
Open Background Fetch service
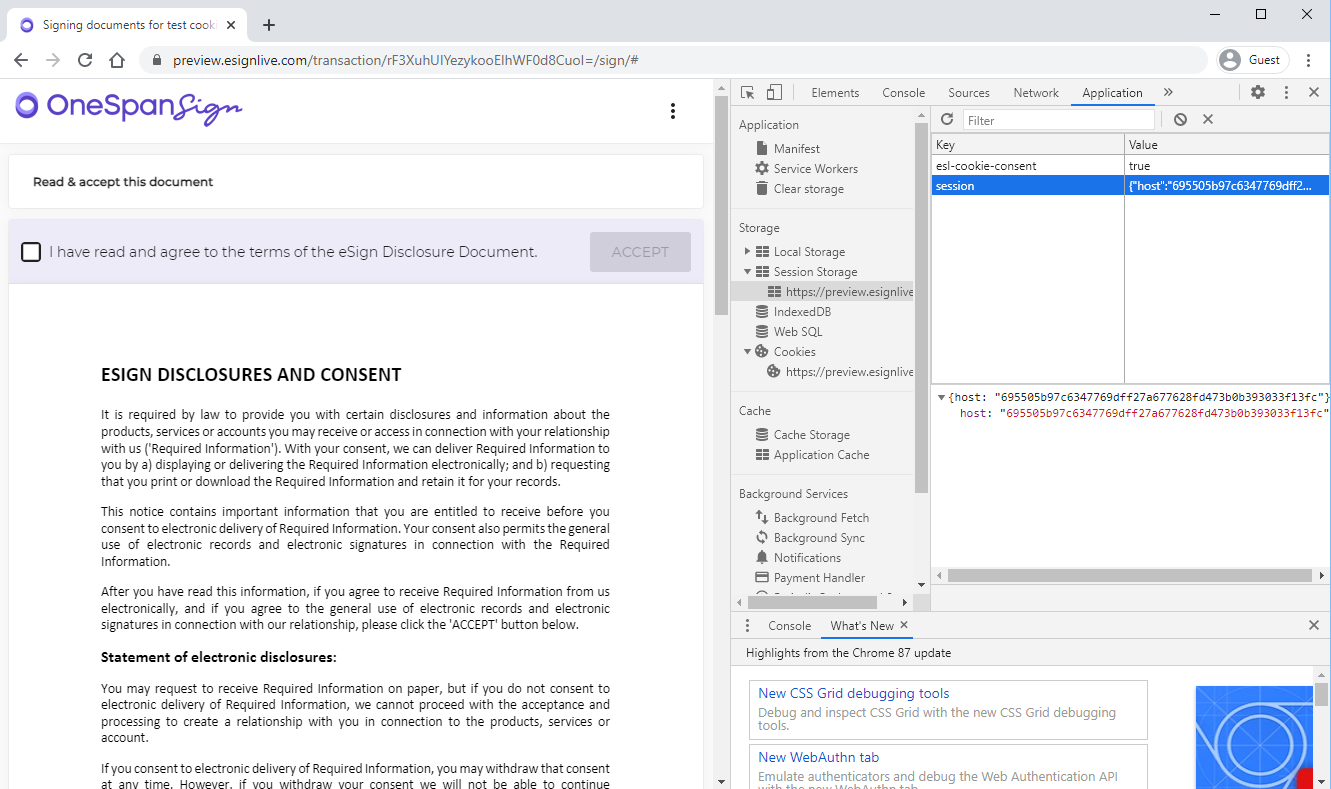(x=821, y=517)
